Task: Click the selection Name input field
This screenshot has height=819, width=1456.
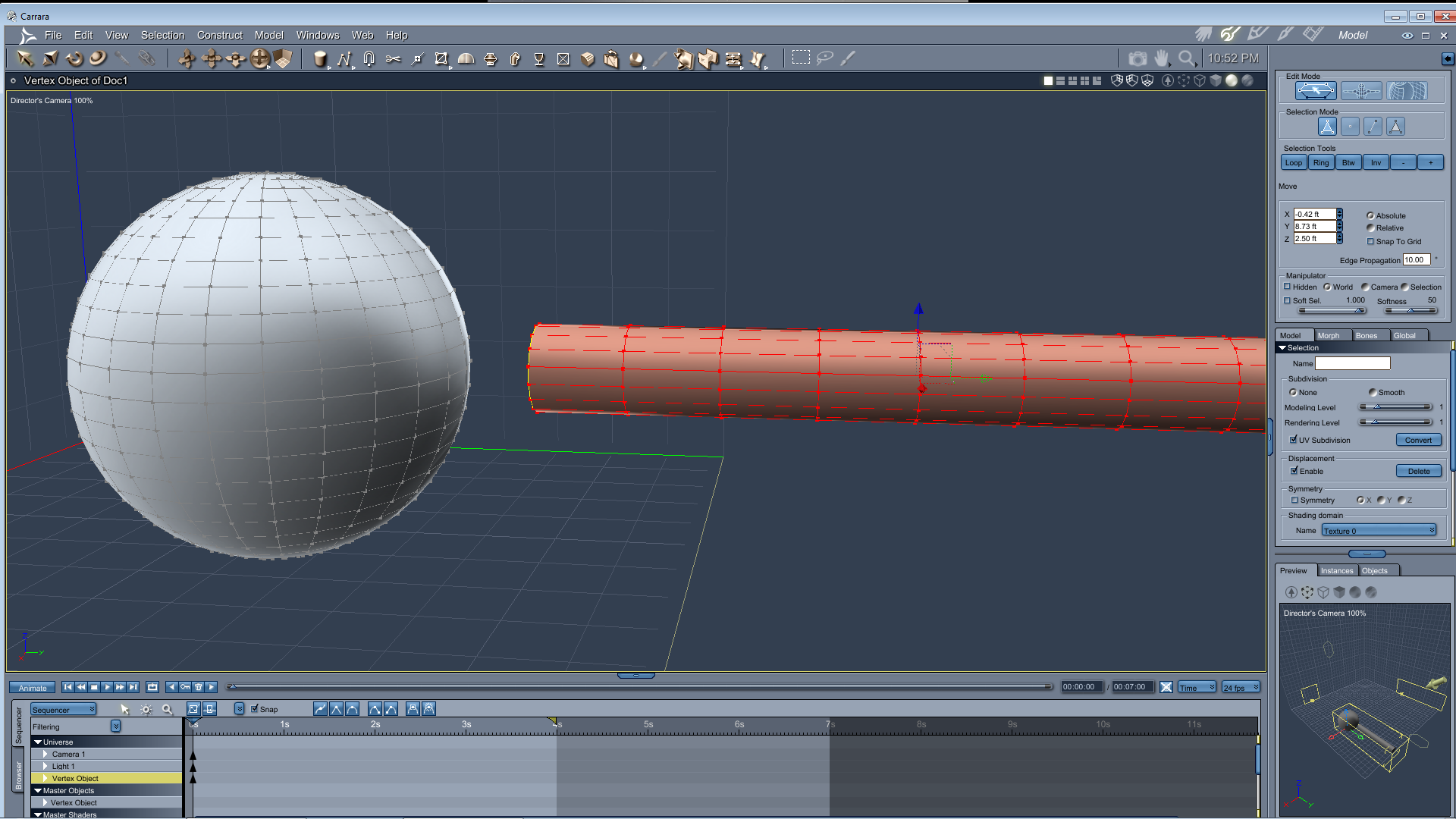Action: click(1352, 363)
